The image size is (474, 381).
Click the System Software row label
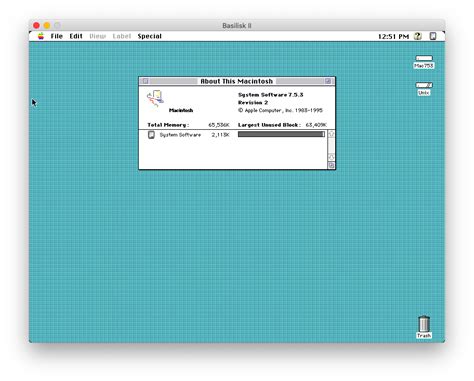tap(180, 135)
